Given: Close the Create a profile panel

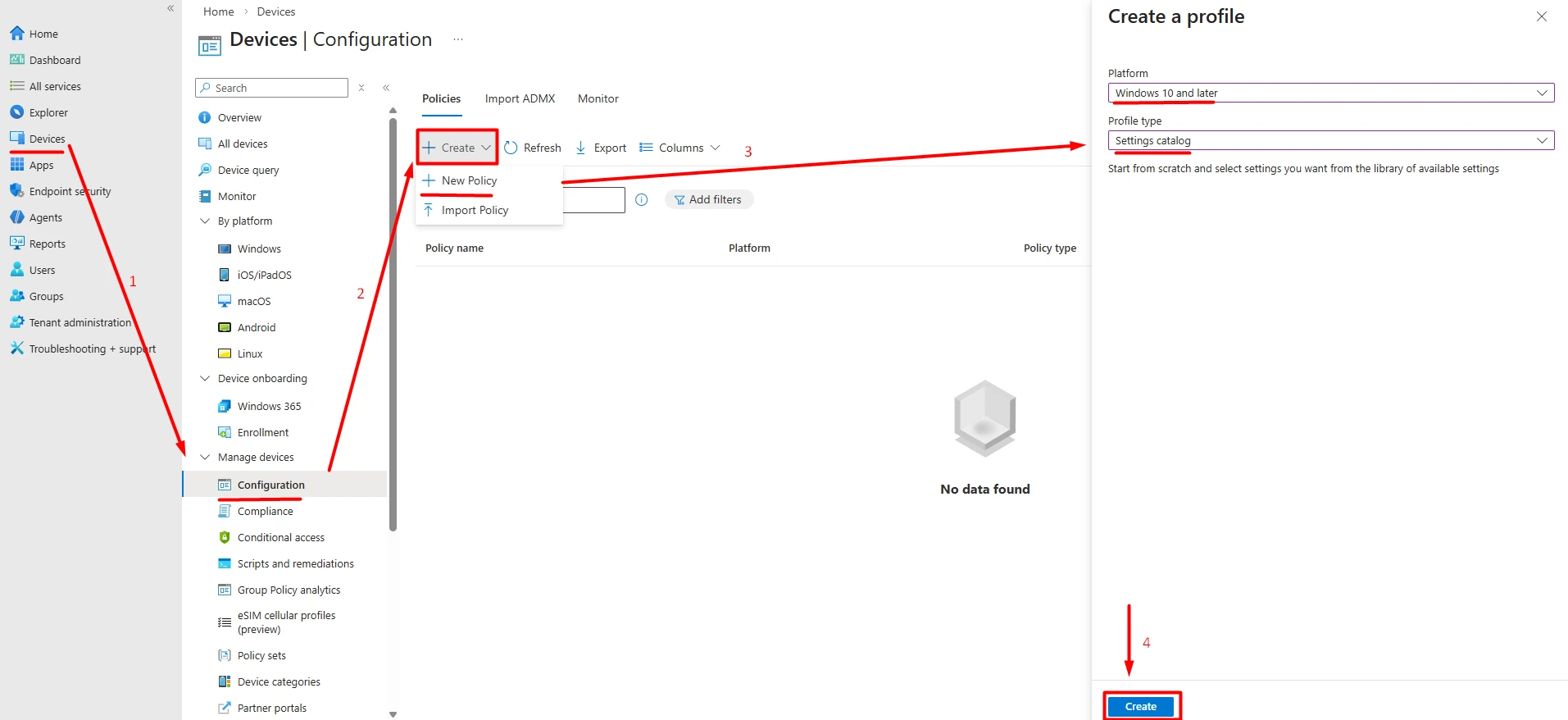Looking at the screenshot, I should 1542,16.
